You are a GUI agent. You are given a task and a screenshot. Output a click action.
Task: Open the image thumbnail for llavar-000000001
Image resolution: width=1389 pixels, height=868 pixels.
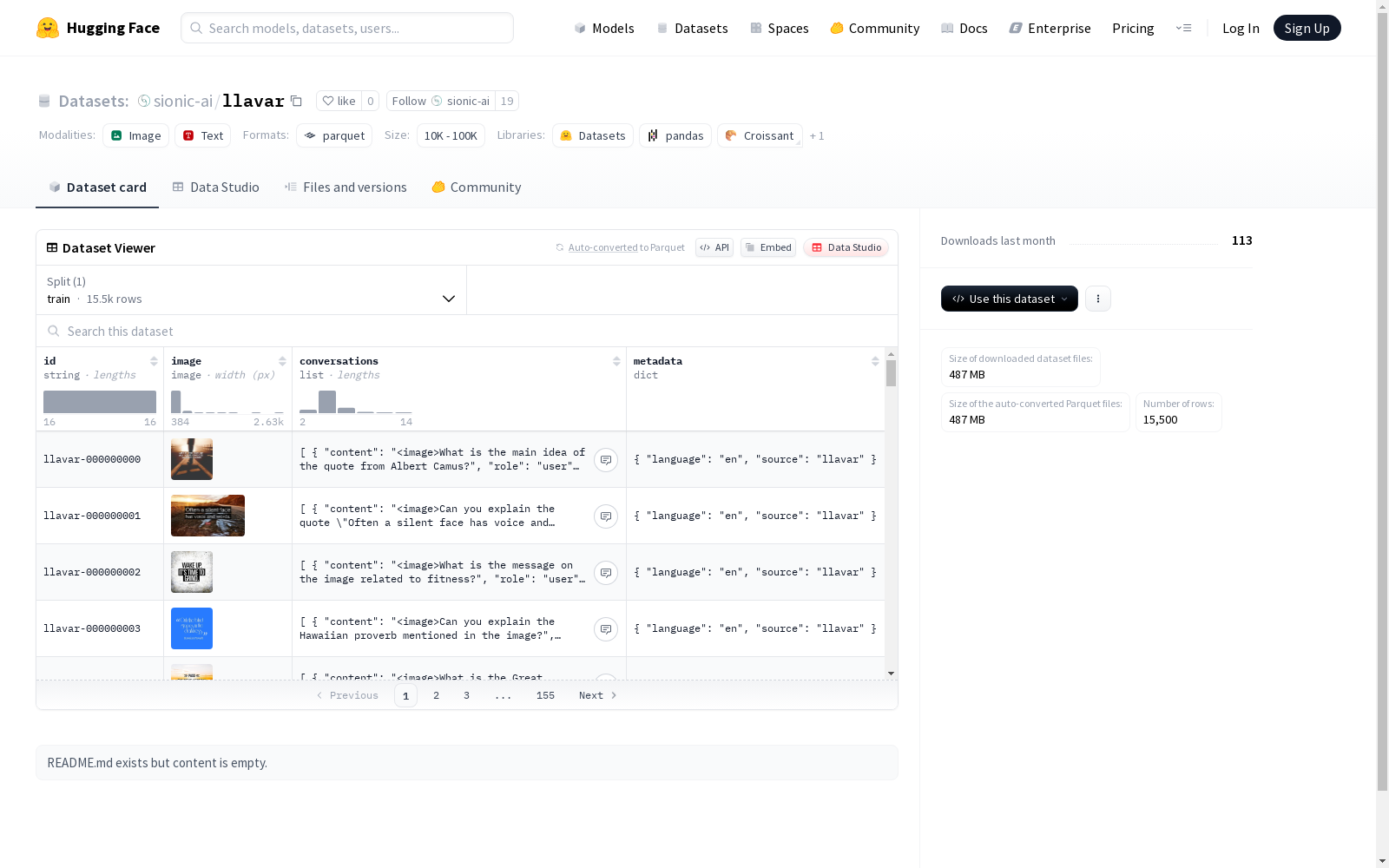[207, 516]
